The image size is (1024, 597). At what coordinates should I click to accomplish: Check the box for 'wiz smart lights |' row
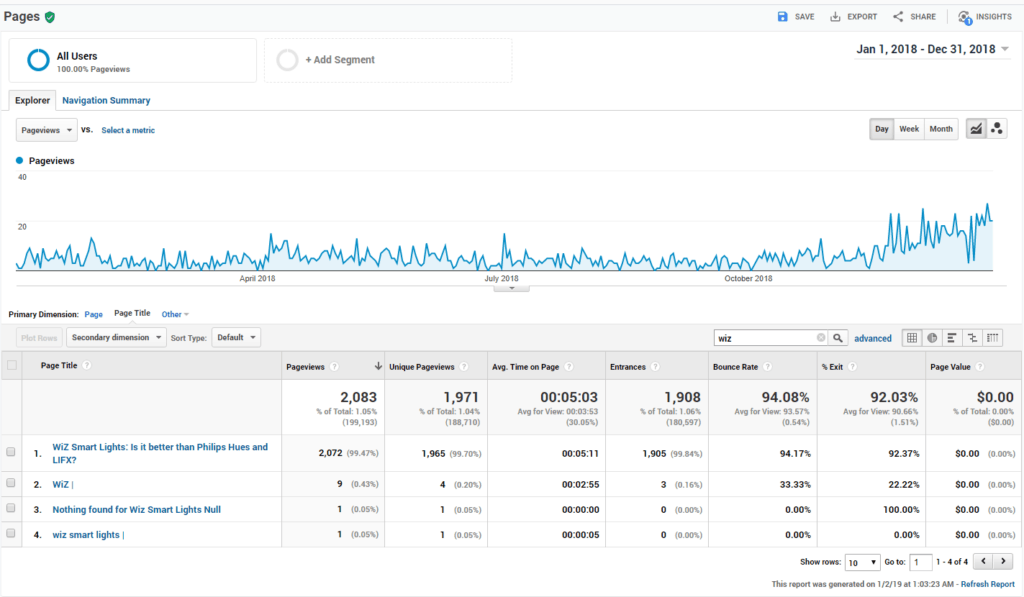(x=10, y=533)
